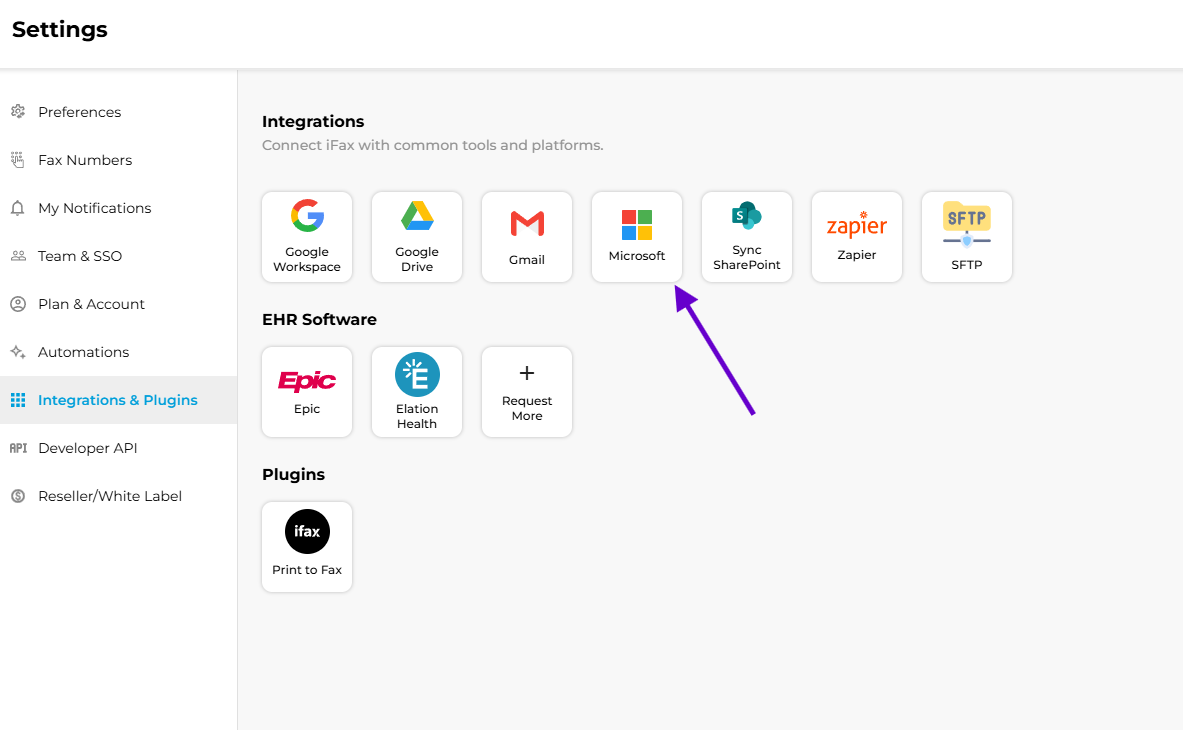Go to Reseller/White Label settings
The height and width of the screenshot is (730, 1183).
[x=110, y=496]
